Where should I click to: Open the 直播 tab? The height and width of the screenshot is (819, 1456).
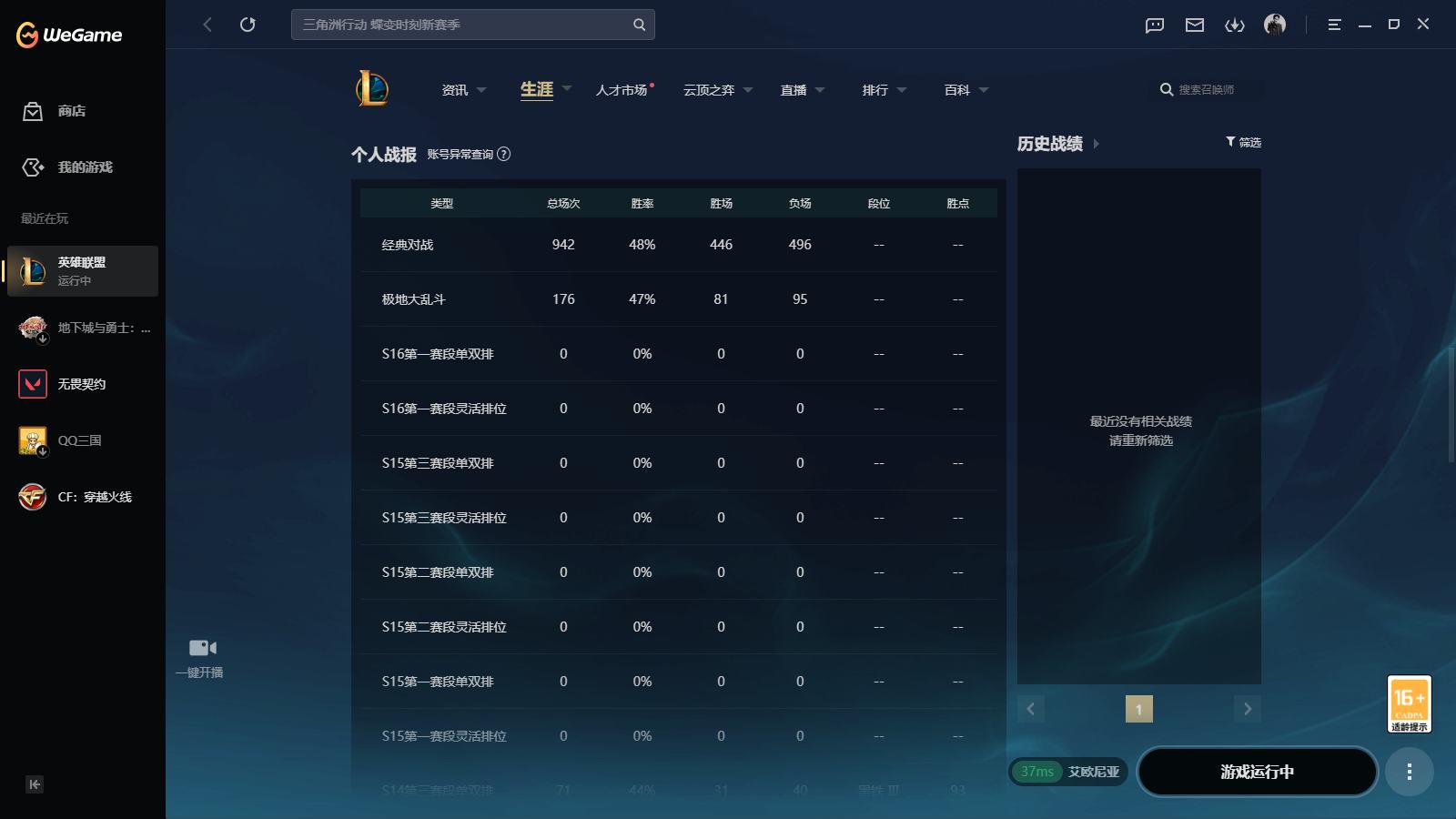pyautogui.click(x=794, y=90)
